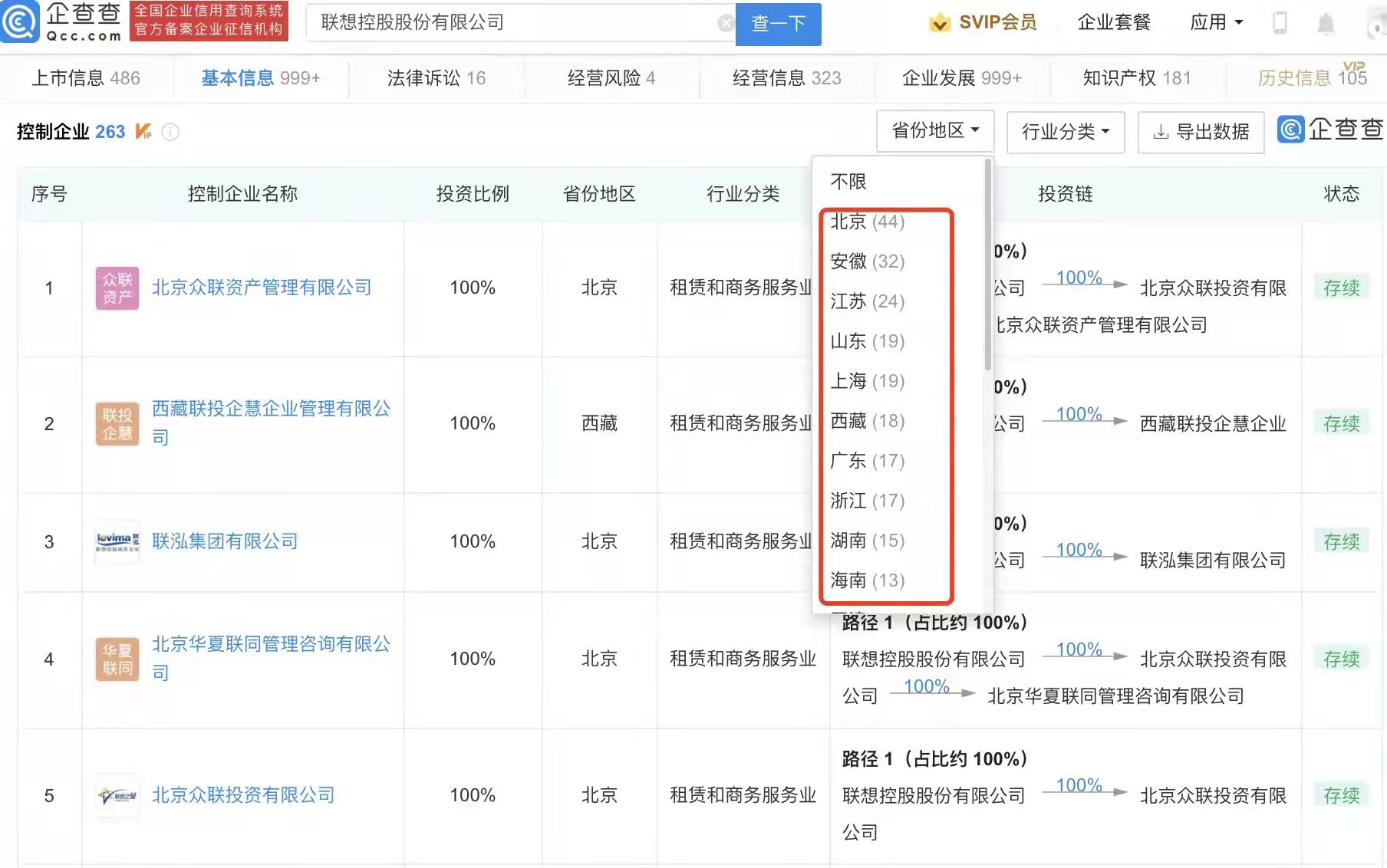Open the mobile phone app icon

point(1279,23)
